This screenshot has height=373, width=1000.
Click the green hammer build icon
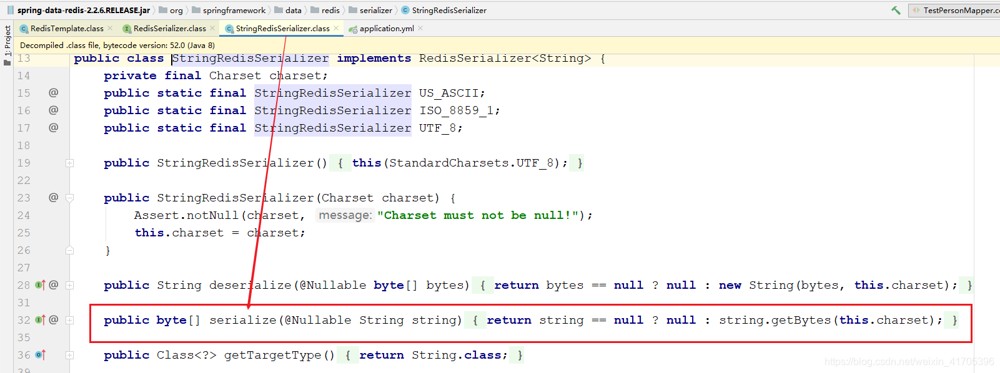click(x=896, y=10)
